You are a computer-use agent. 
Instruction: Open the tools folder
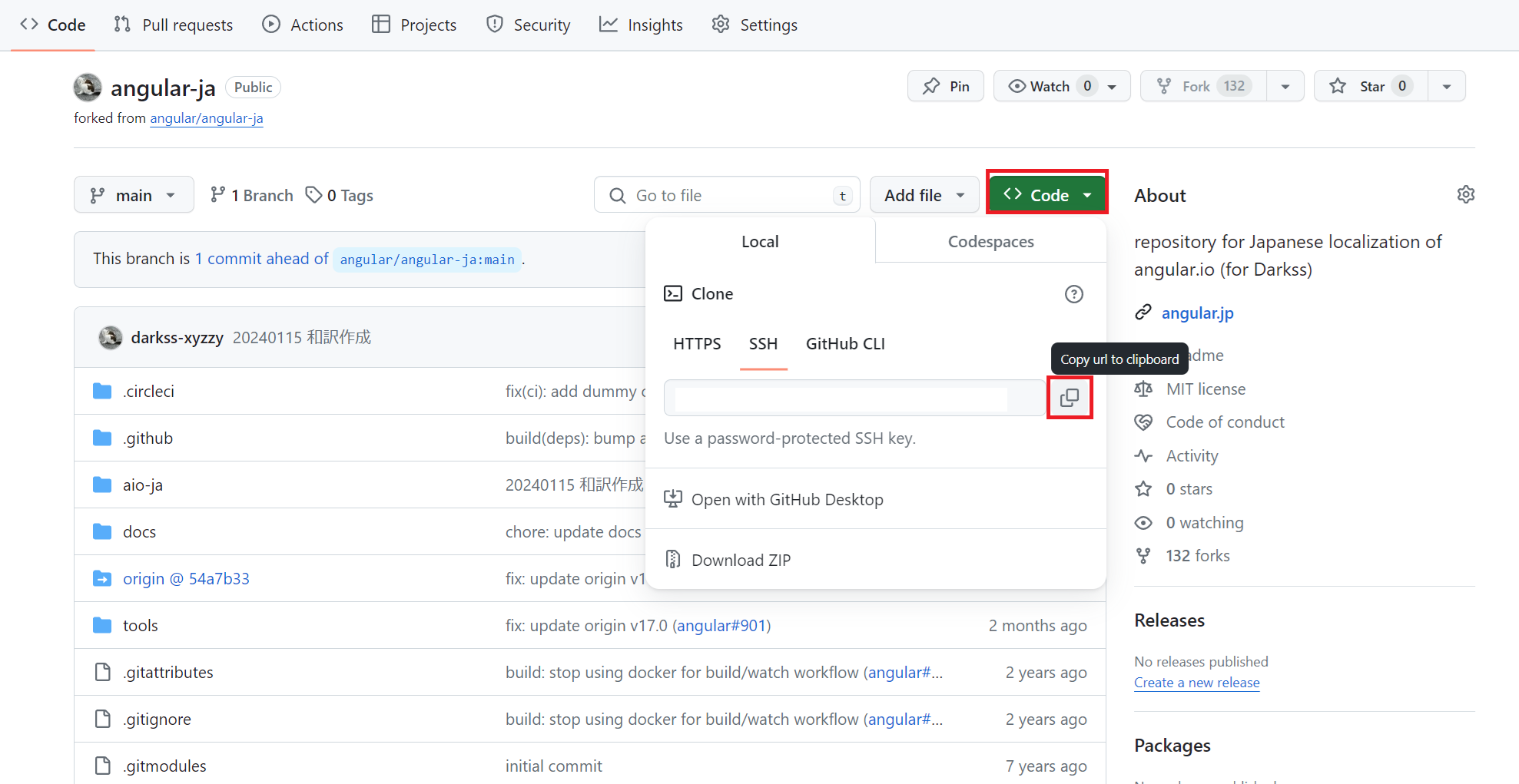140,626
